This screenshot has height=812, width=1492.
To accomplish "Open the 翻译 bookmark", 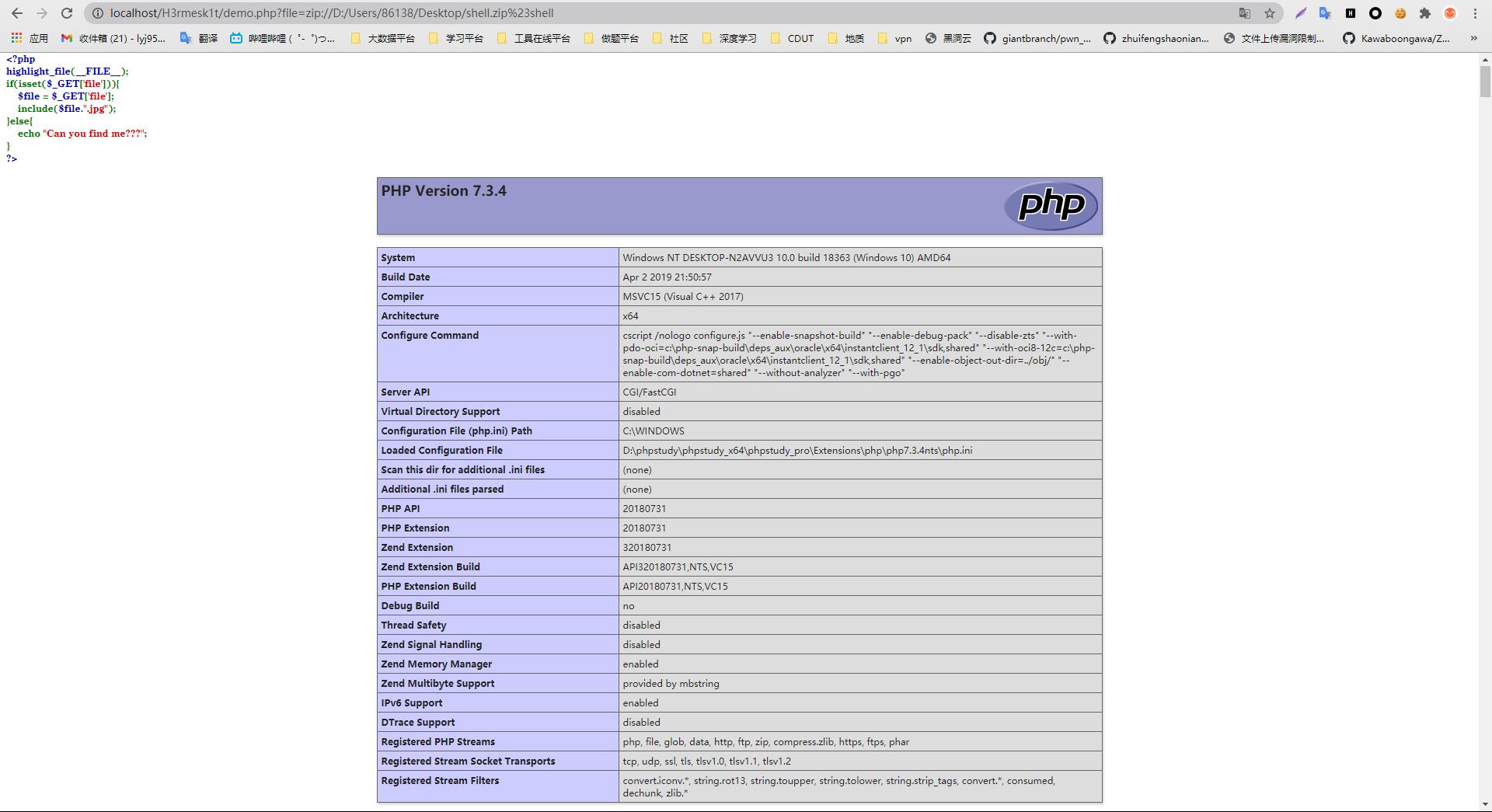I will [x=199, y=38].
